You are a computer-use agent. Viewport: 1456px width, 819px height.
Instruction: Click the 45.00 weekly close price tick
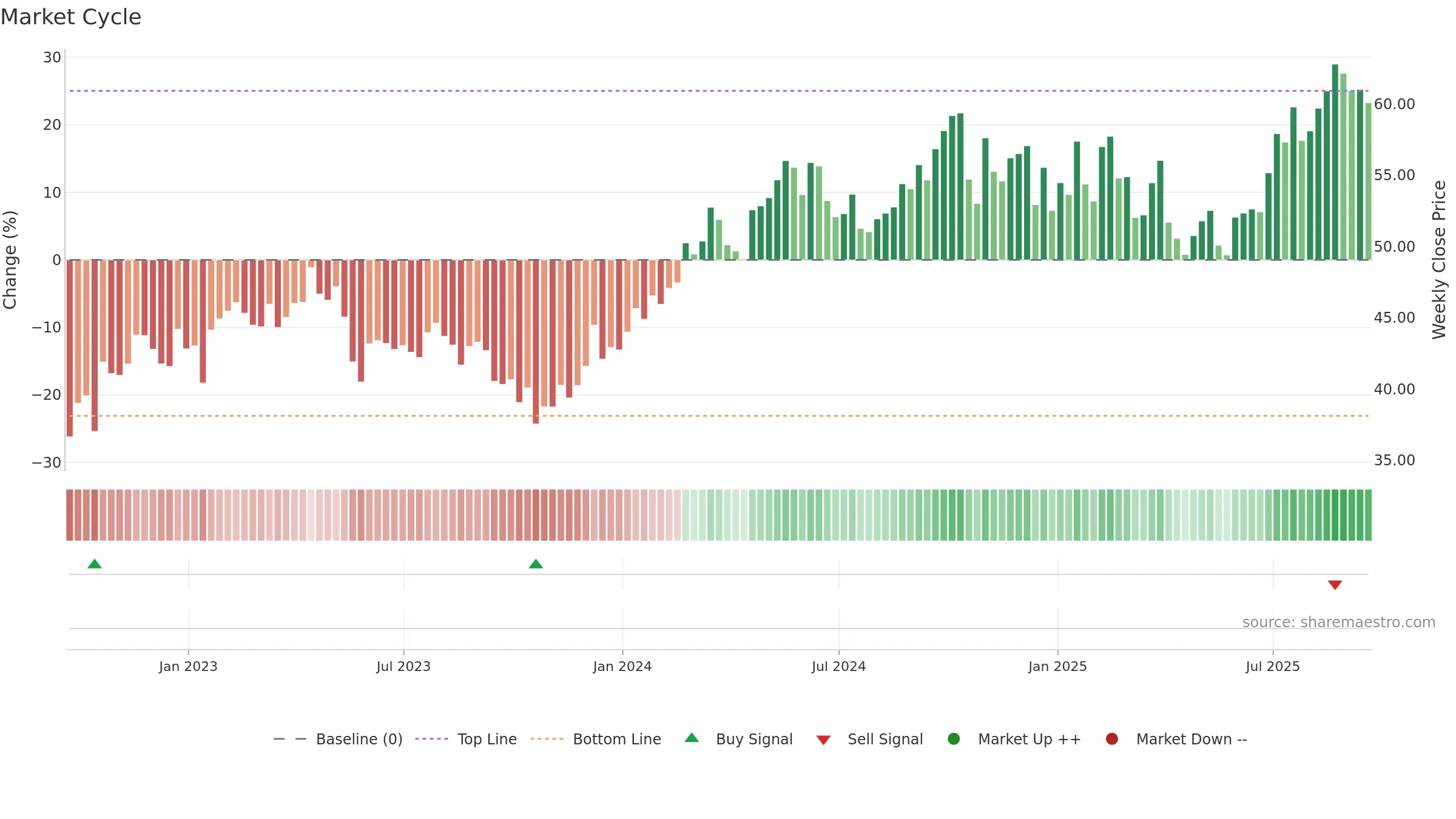click(x=1394, y=318)
